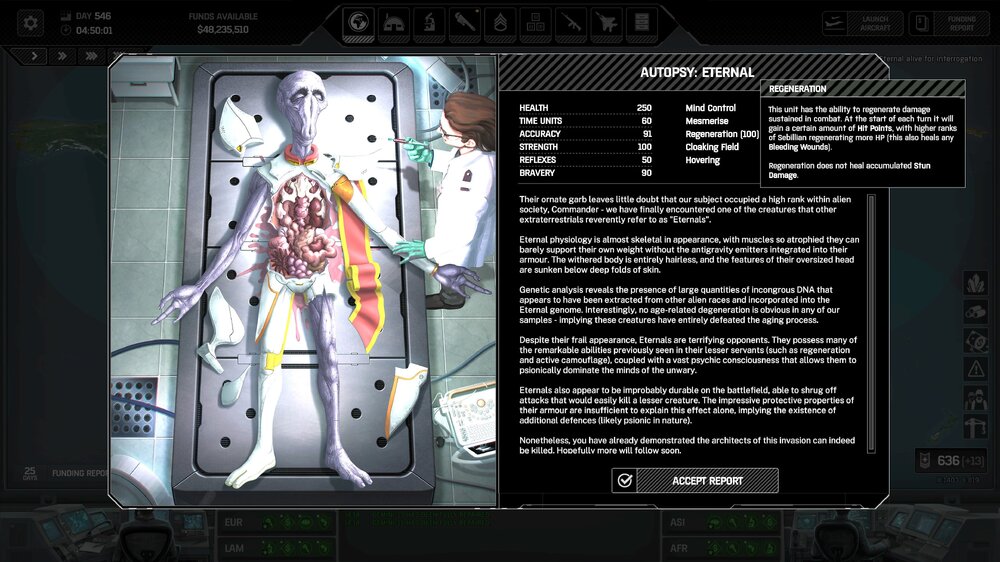Viewport: 1000px width, 562px height.
Task: Open the Funding Report button top right
Action: (x=948, y=24)
